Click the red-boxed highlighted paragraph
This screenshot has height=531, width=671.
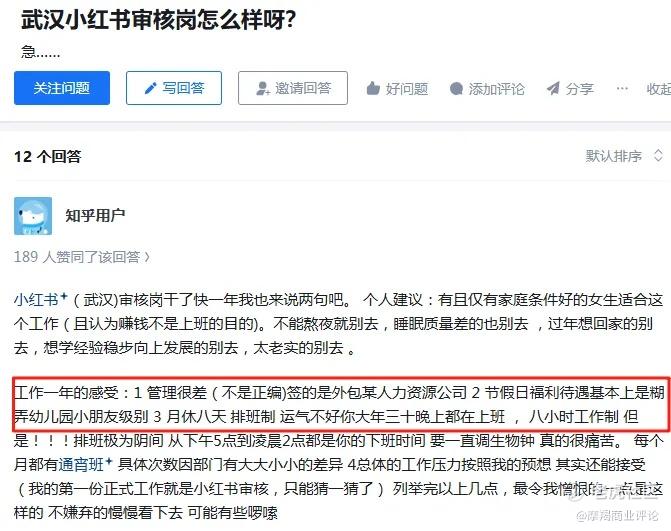pos(341,404)
